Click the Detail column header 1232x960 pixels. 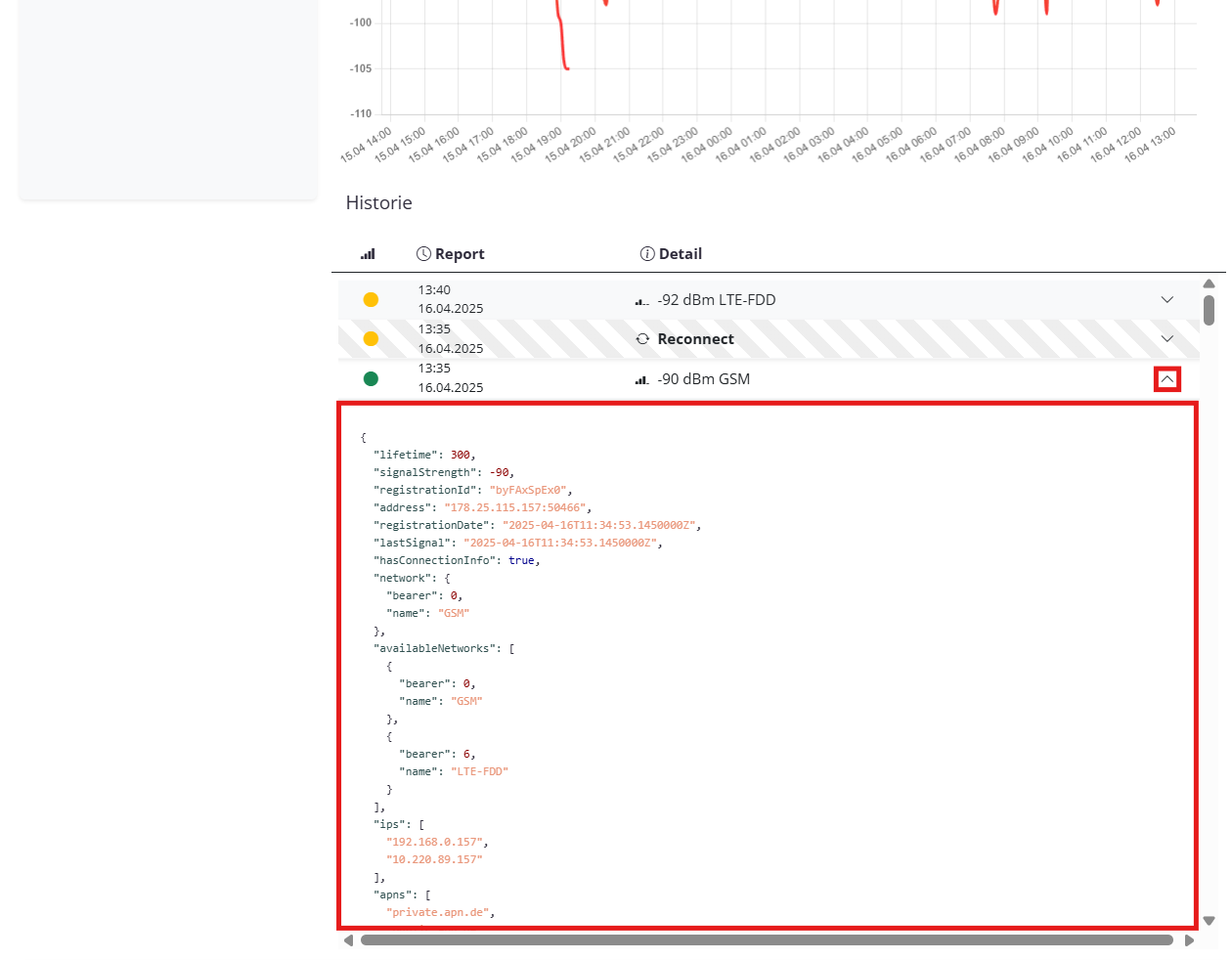click(671, 254)
